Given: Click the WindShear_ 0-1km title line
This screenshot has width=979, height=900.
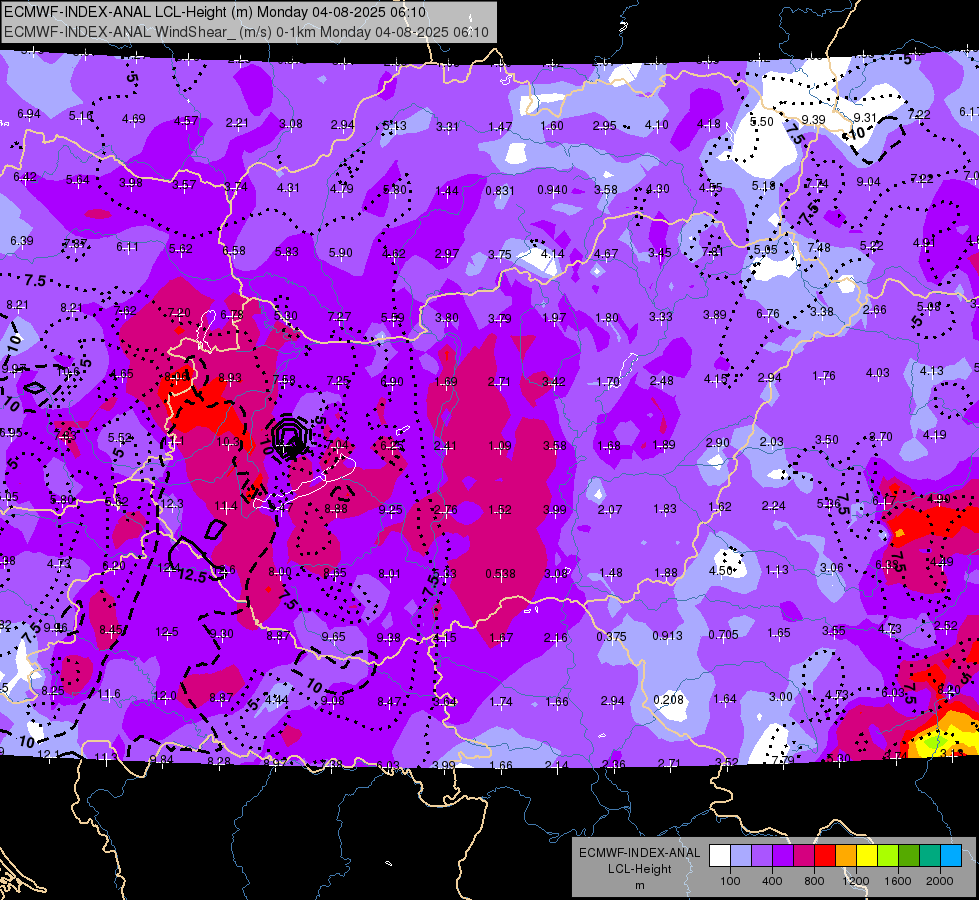Looking at the screenshot, I should point(246,32).
